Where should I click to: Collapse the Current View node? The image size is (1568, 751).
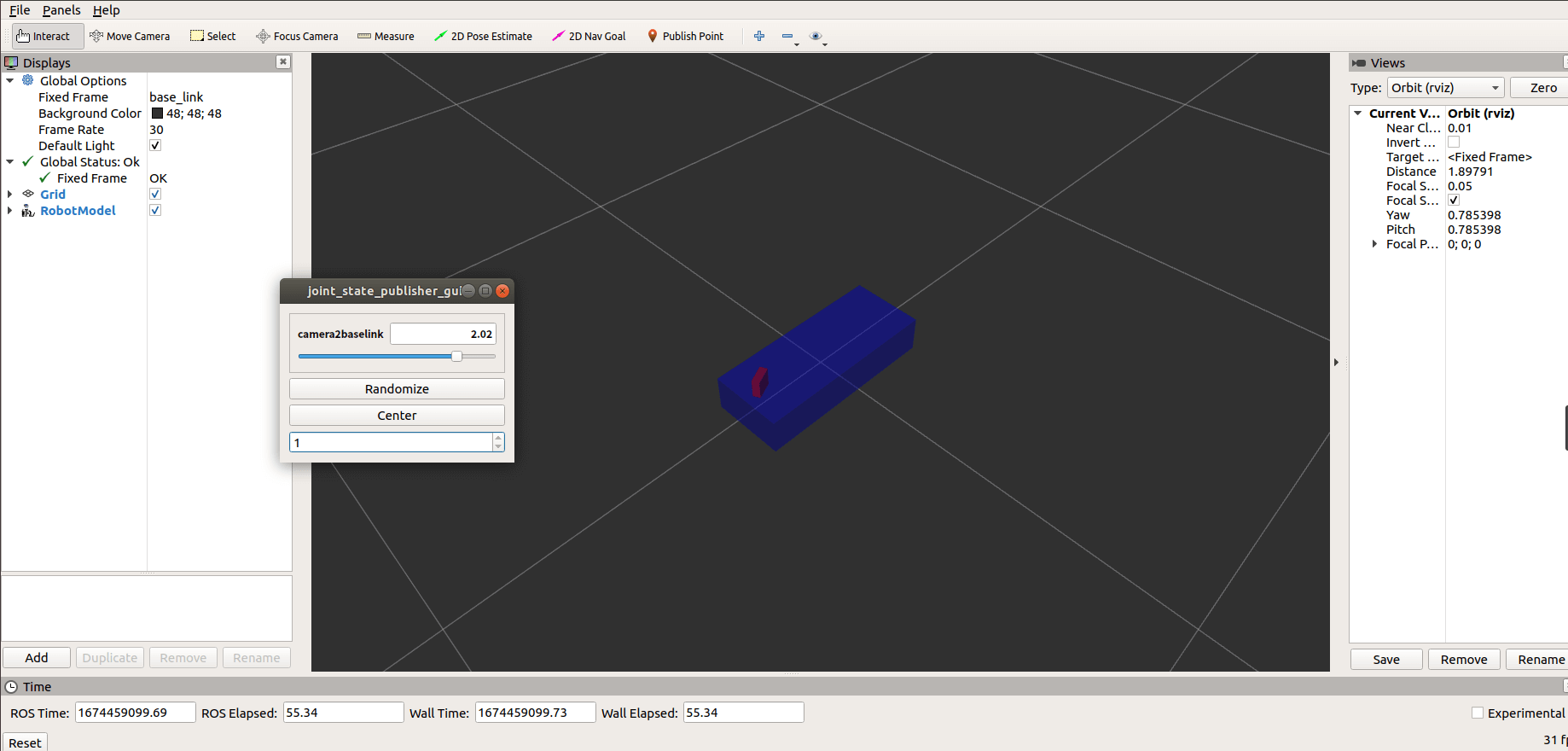coord(1358,113)
